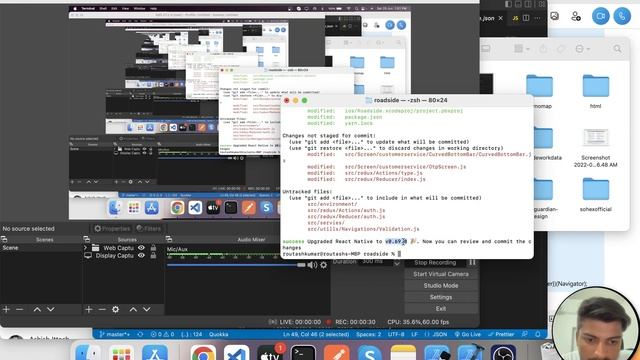Pause the recording in OBS

tap(472, 262)
